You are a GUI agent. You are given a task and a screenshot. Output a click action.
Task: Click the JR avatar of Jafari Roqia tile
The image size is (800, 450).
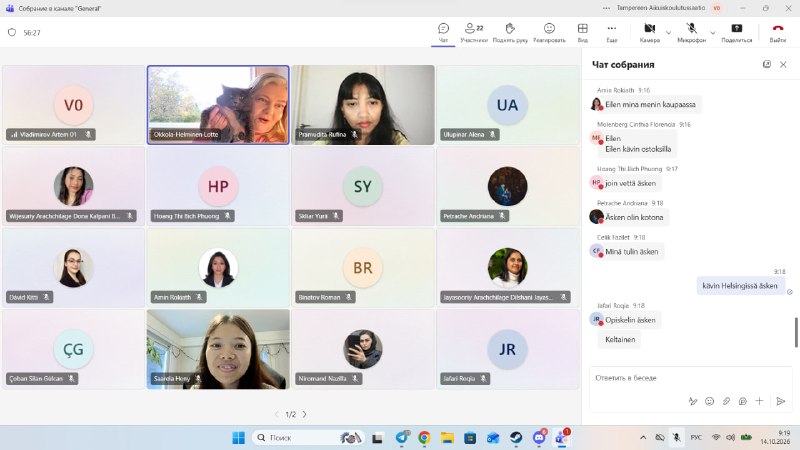tap(507, 349)
